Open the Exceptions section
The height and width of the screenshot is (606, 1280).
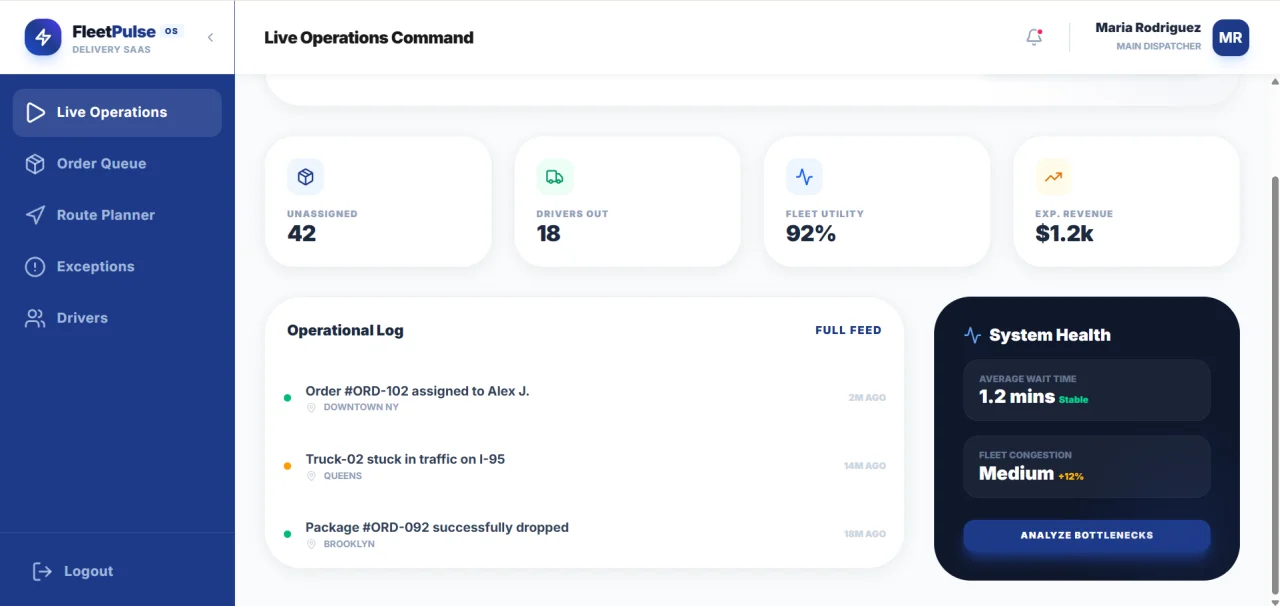[117, 267]
